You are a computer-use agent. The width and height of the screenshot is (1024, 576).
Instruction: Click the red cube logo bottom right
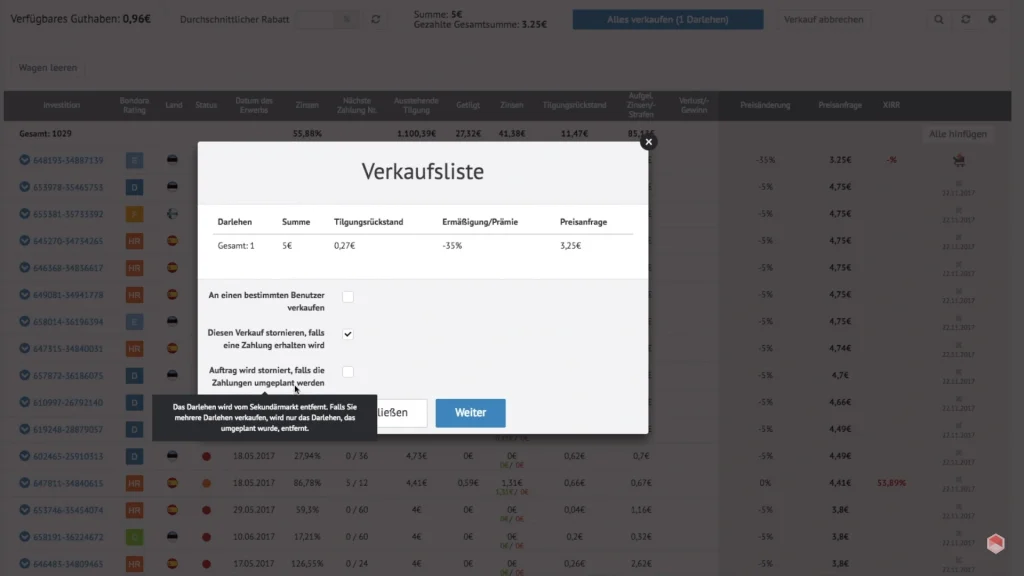(x=995, y=543)
